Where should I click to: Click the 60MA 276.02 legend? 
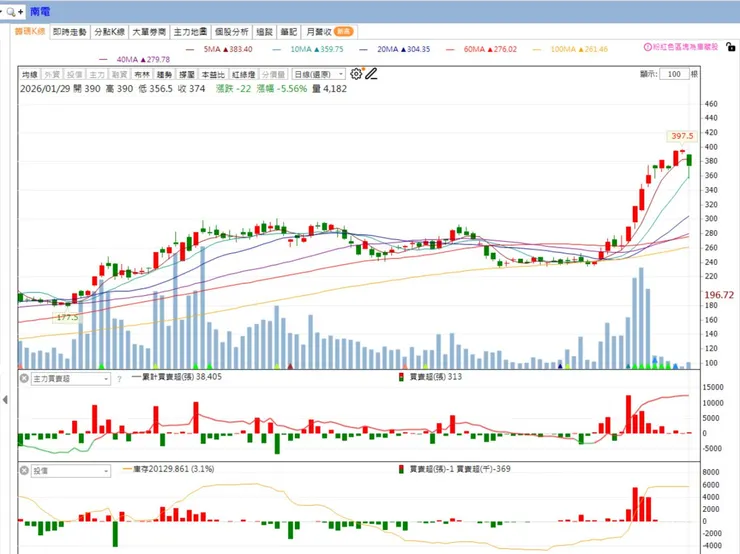(x=490, y=49)
